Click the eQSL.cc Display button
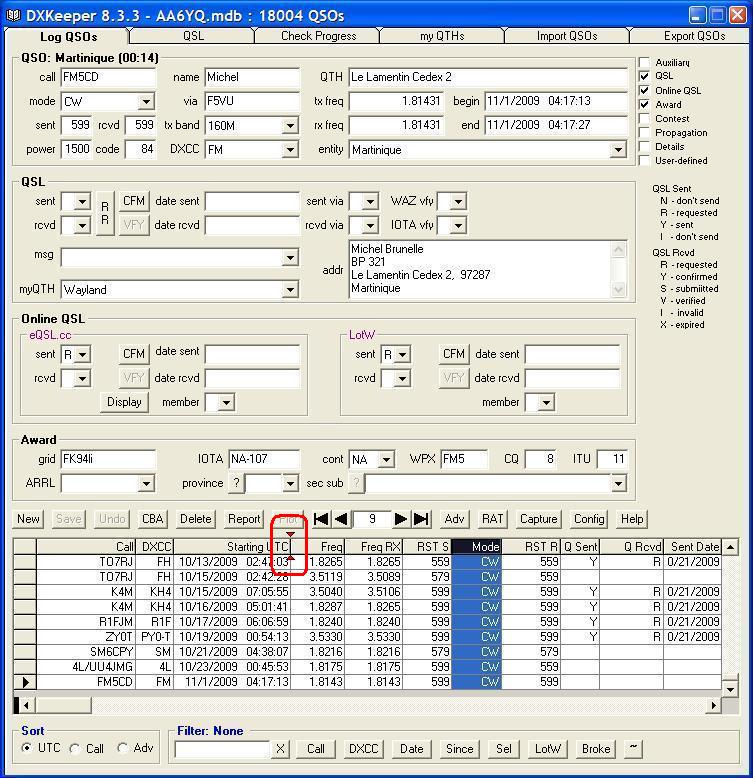Screen dimensions: 753x778 pyautogui.click(x=124, y=402)
